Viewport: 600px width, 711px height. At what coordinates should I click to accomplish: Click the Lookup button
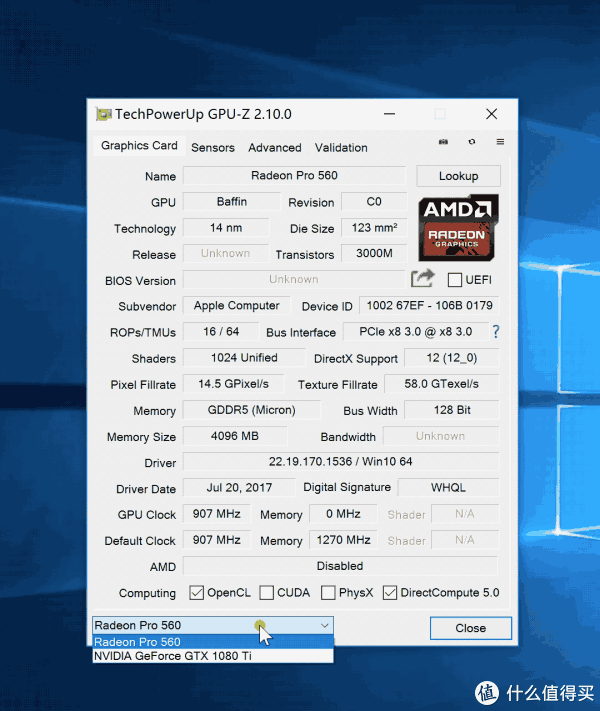pyautogui.click(x=458, y=176)
